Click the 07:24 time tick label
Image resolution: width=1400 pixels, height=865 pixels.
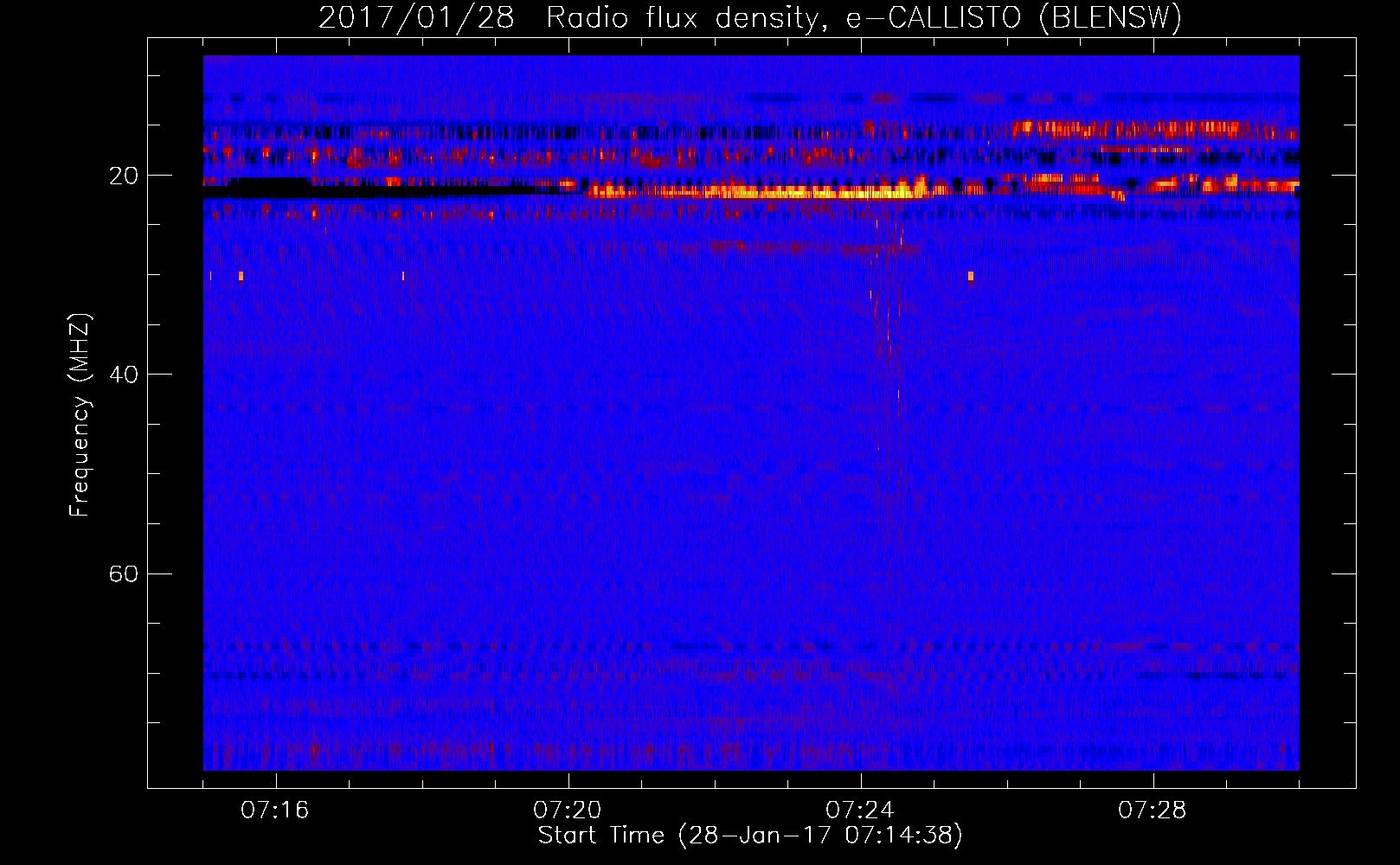[x=860, y=811]
